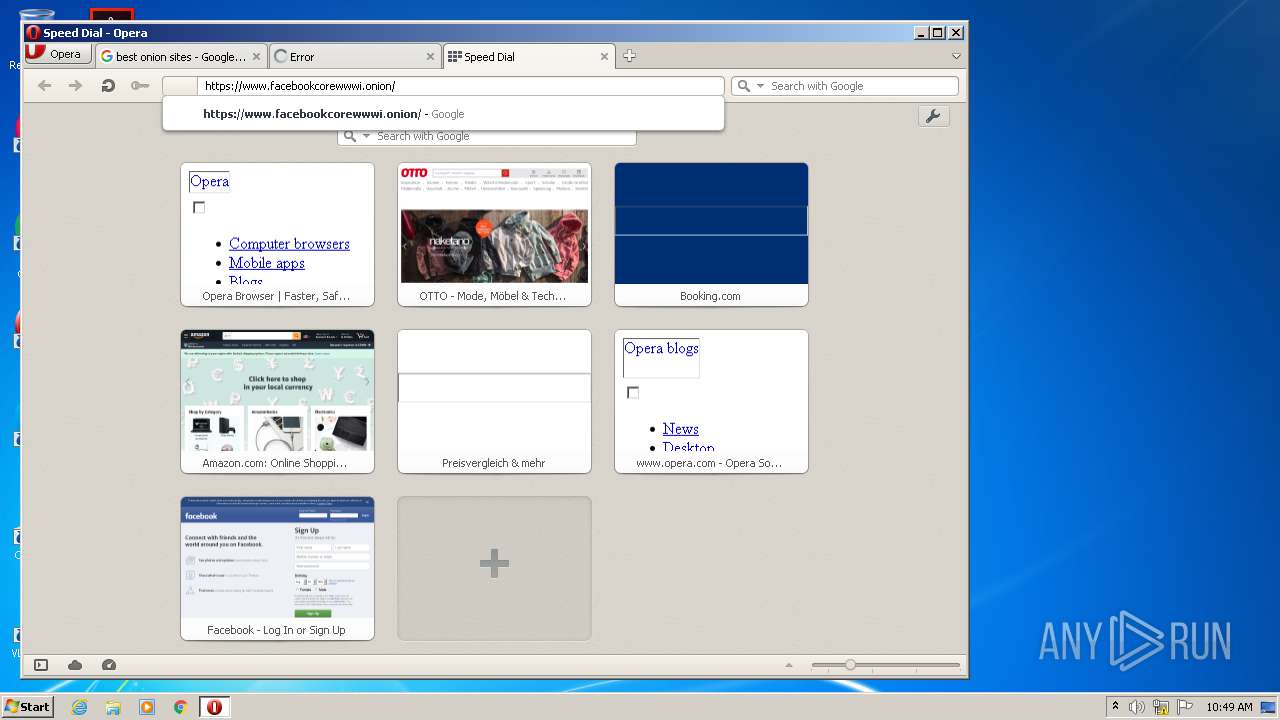Close the 'best onion sites' tab
This screenshot has height=720, width=1280.
coord(256,57)
